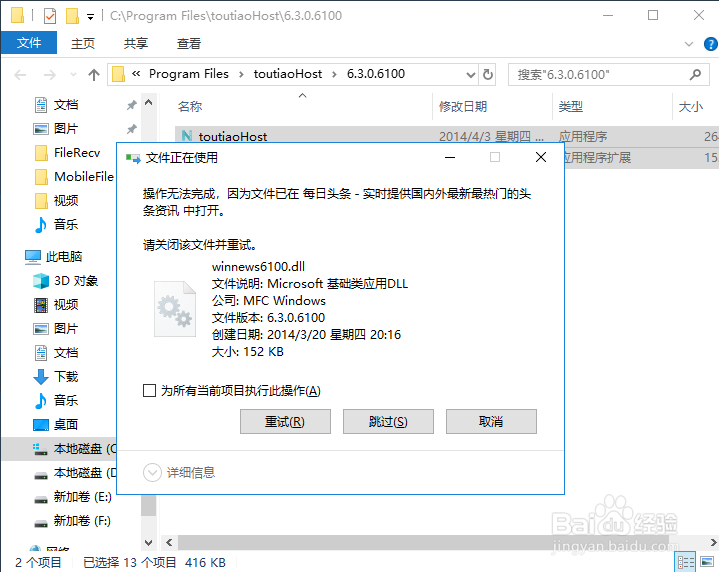Select the toutiaoHost application file
The image size is (719, 572).
pos(232,136)
